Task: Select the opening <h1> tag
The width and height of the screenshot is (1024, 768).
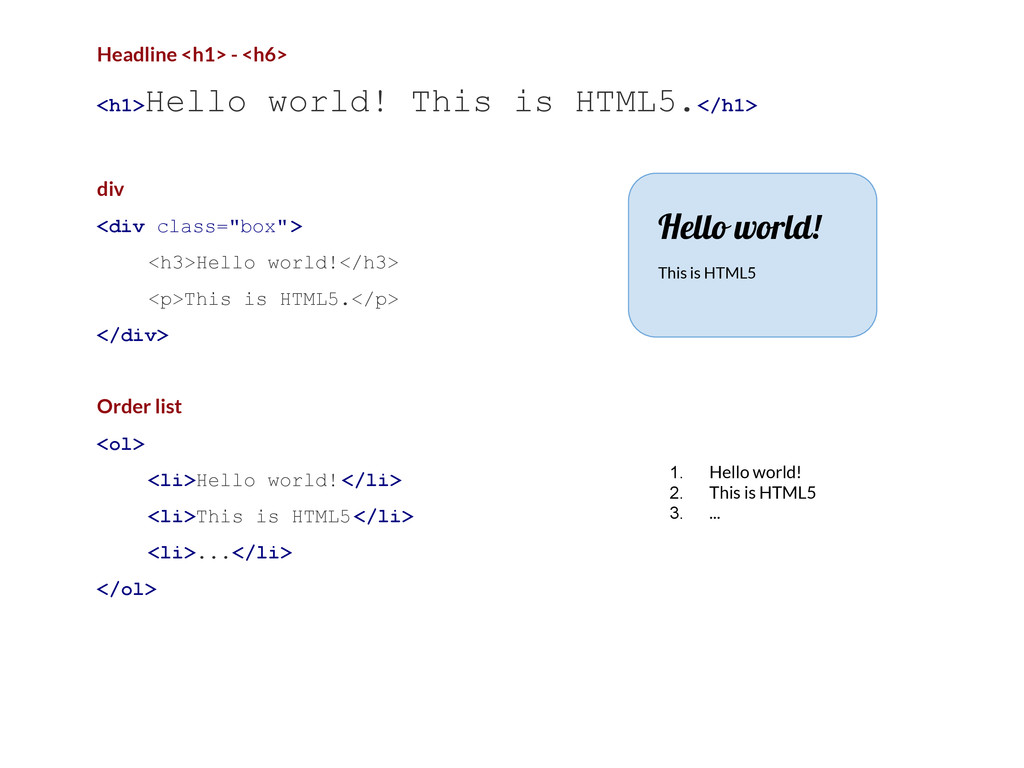Action: tap(120, 105)
